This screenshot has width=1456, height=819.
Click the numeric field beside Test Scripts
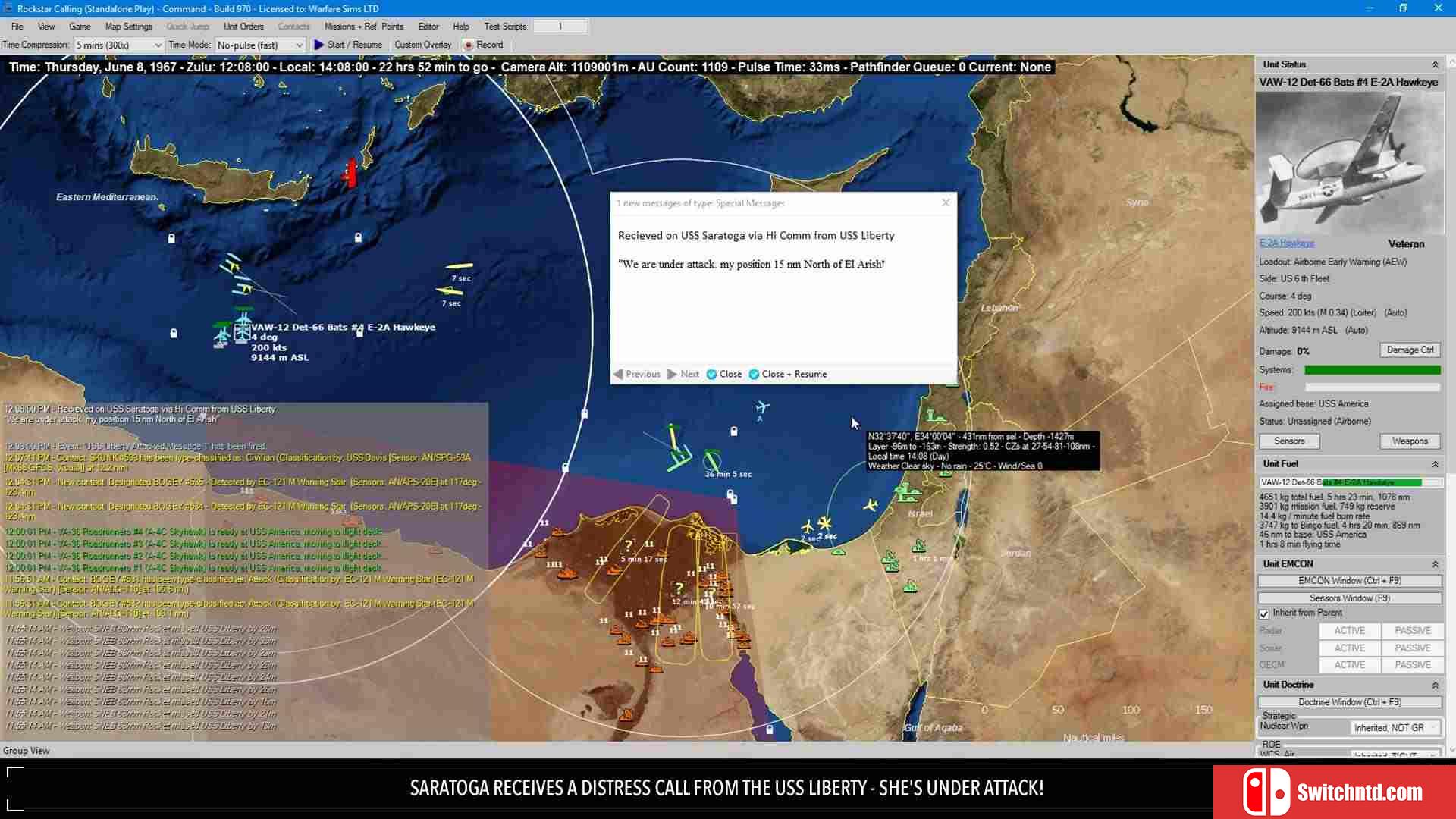pos(560,26)
